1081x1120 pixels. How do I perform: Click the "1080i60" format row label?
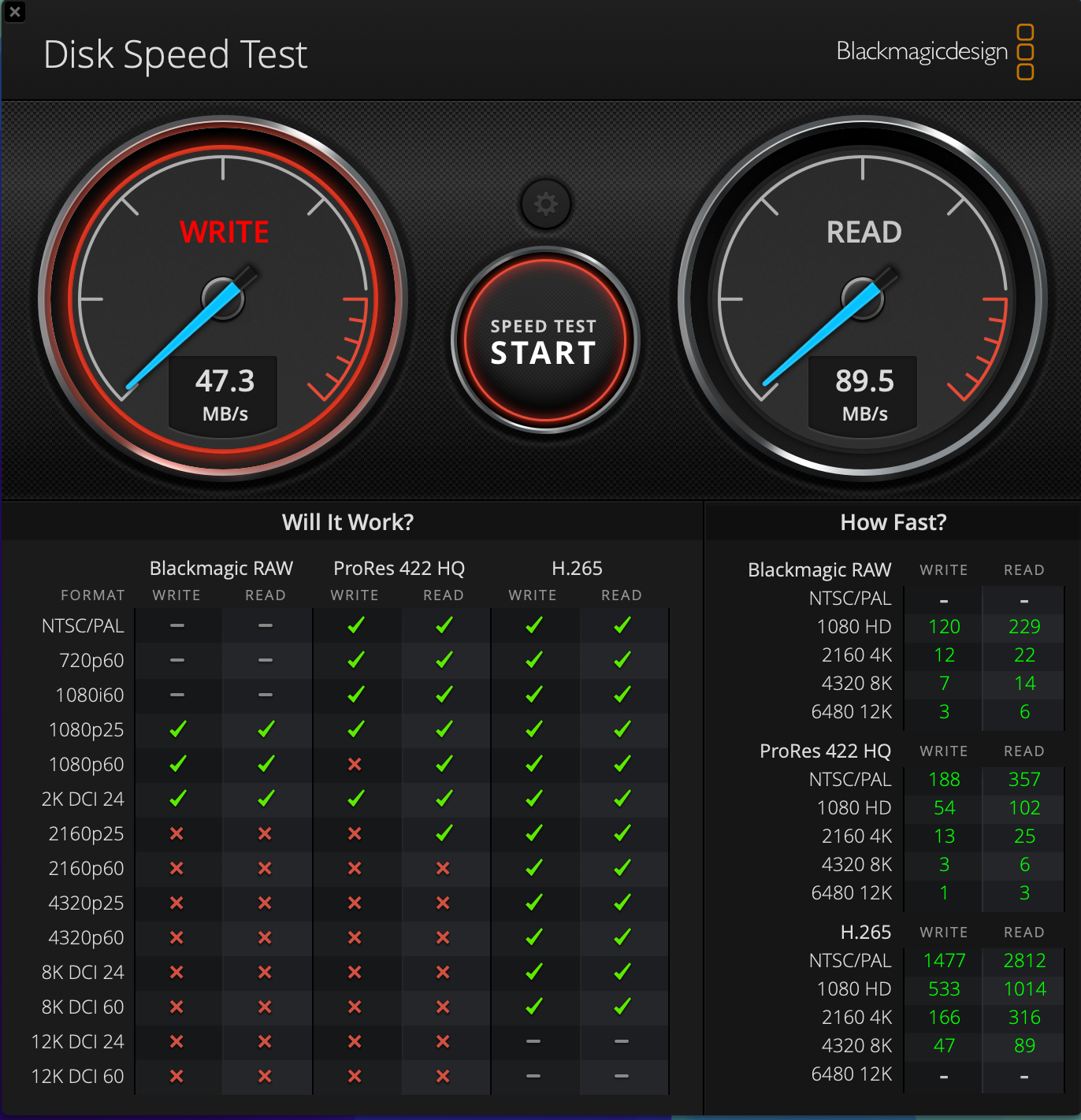coord(90,695)
